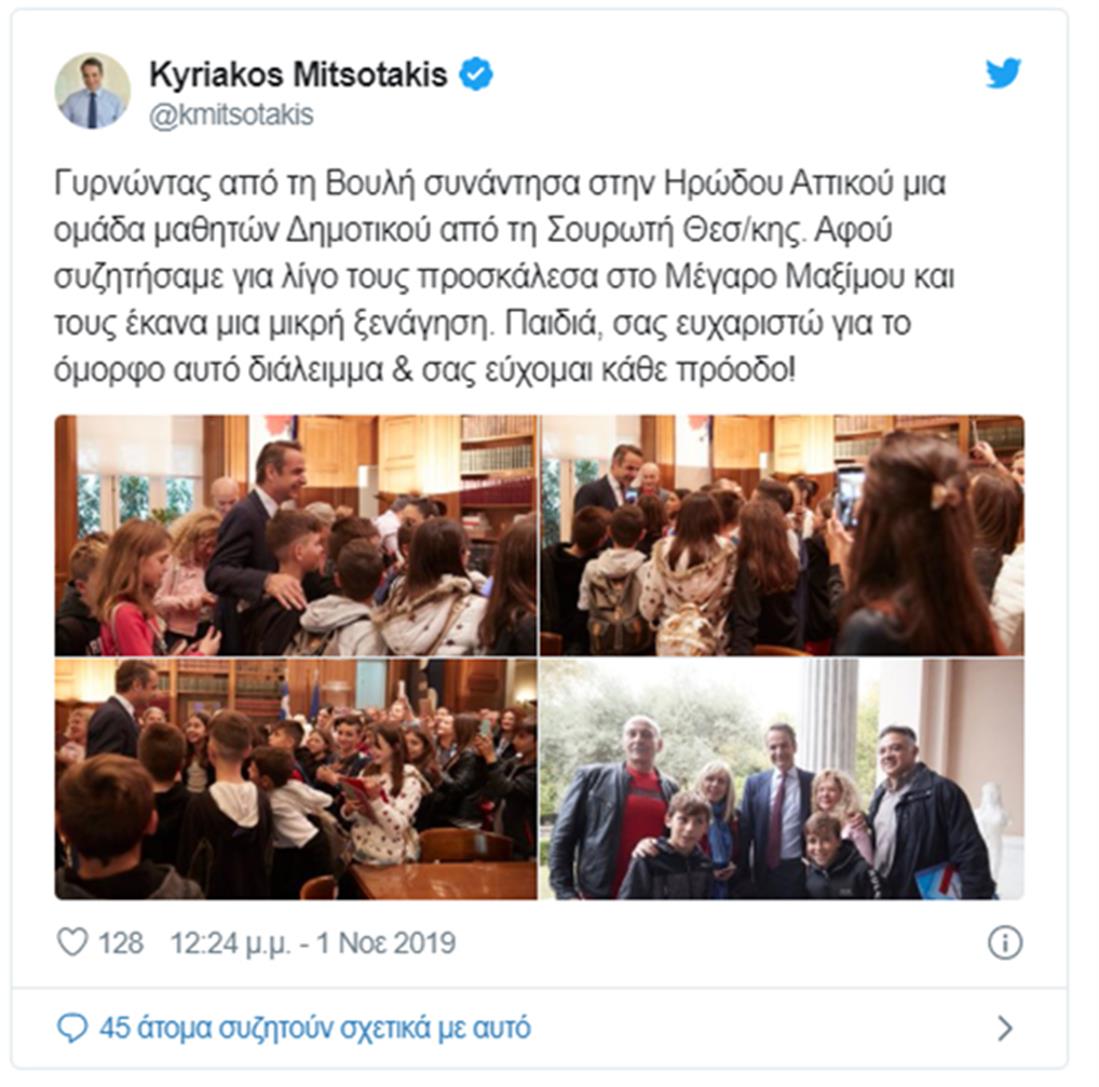Open top-left photo of man greeting children
Viewport: 1099px width, 1087px height.
tap(296, 535)
